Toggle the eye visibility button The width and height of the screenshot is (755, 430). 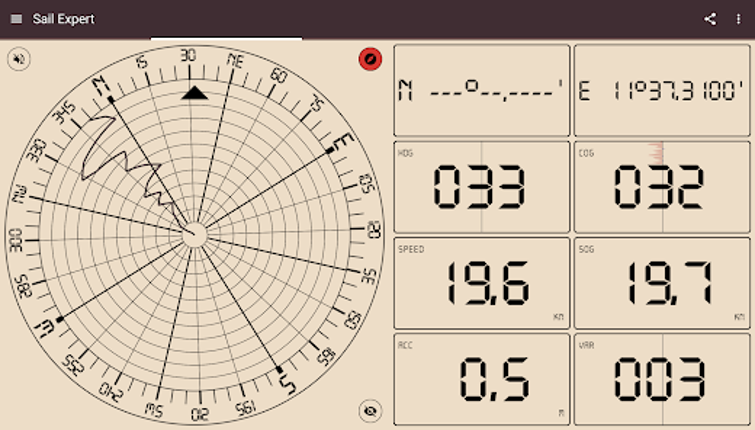(x=370, y=410)
